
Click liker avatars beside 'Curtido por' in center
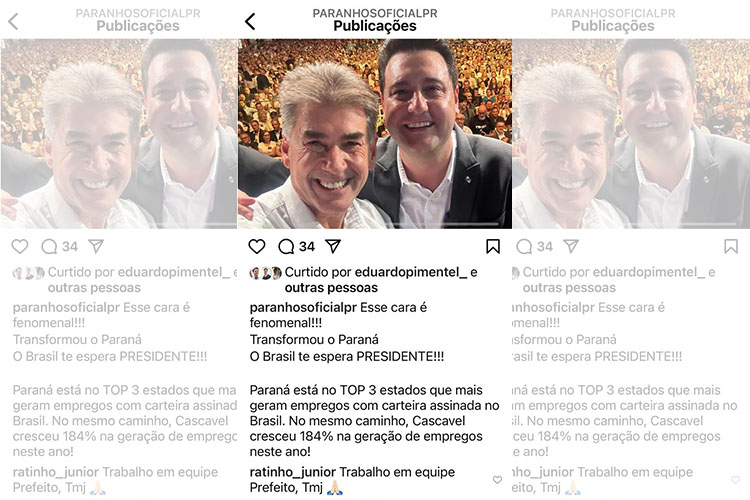265,273
